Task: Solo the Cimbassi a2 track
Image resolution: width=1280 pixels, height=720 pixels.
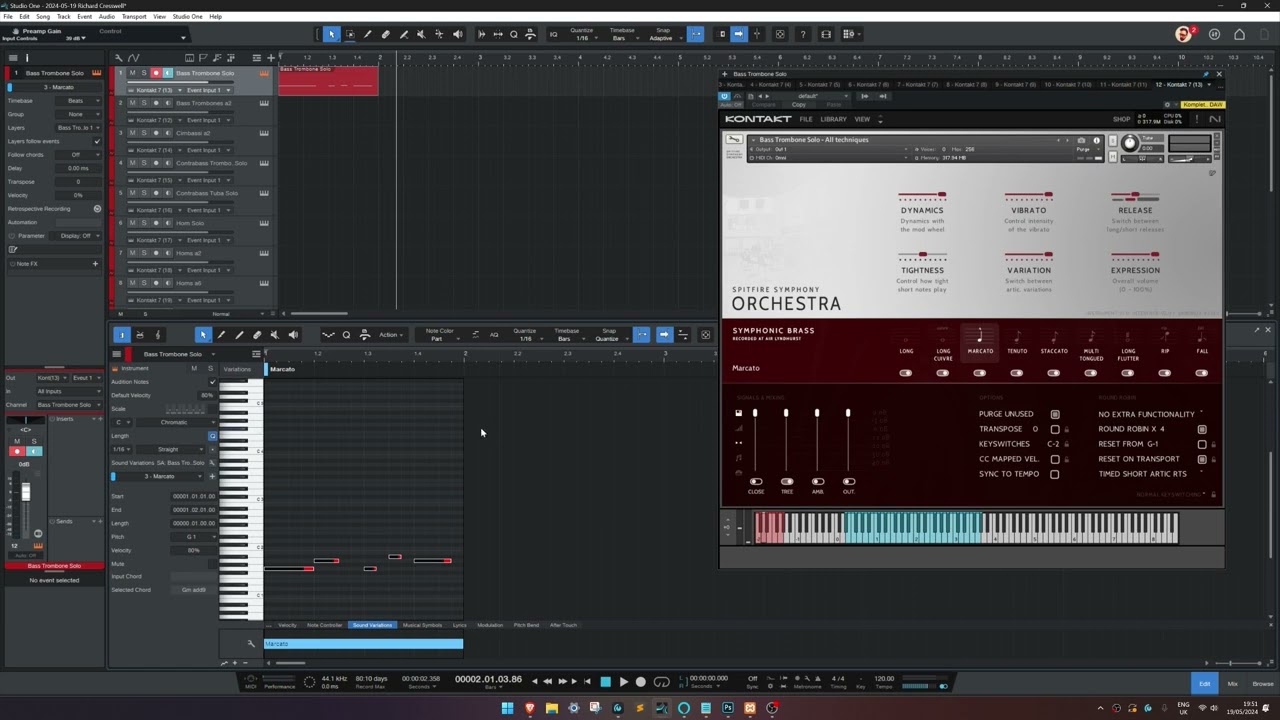Action: pyautogui.click(x=143, y=133)
